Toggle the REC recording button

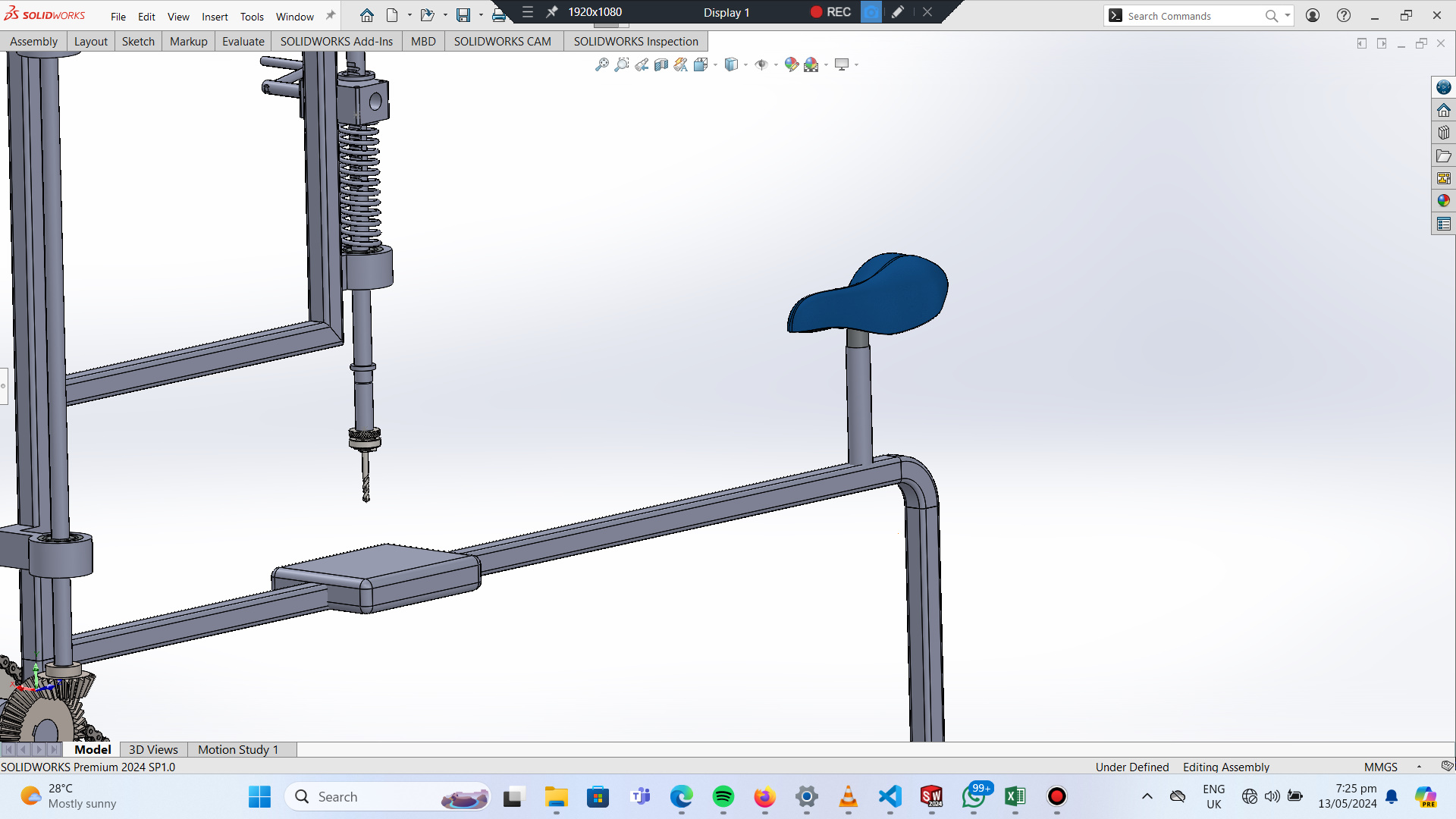[x=830, y=12]
